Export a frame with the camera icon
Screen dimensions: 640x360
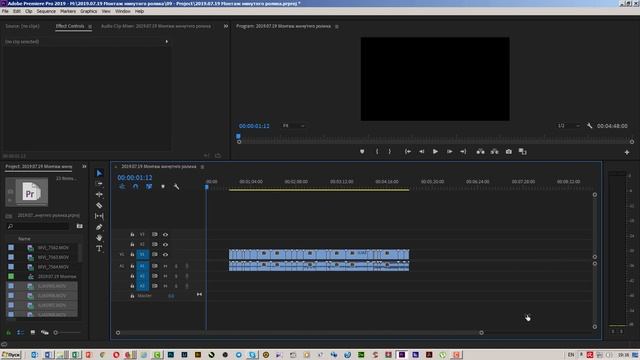click(509, 151)
